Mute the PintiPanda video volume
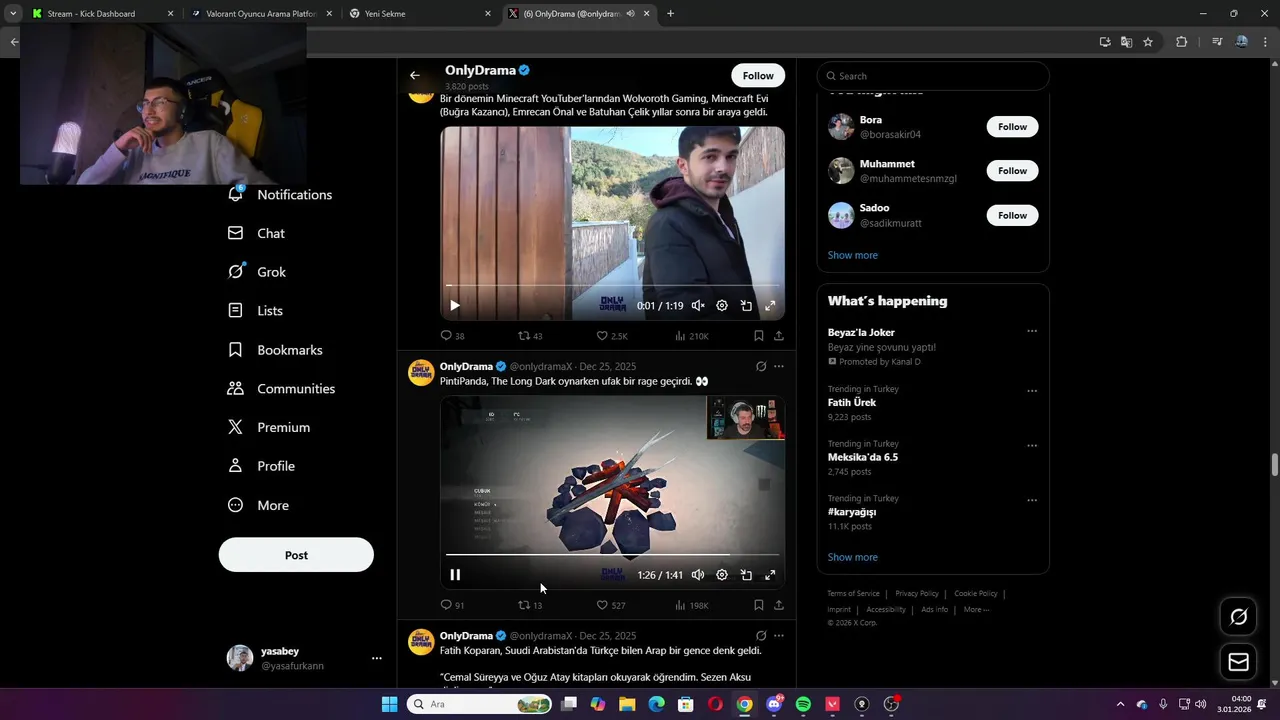The height and width of the screenshot is (720, 1280). pos(698,575)
